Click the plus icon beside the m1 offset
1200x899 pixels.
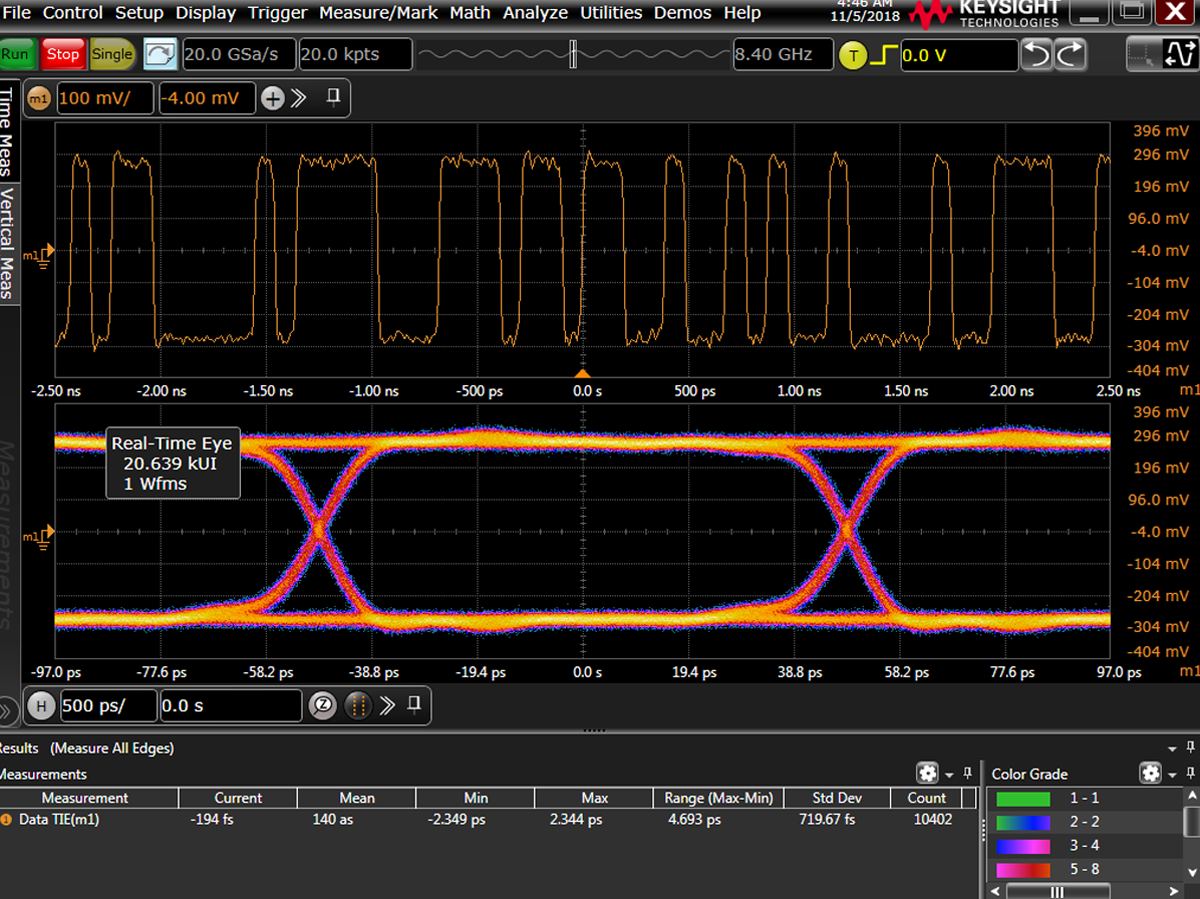[x=272, y=98]
